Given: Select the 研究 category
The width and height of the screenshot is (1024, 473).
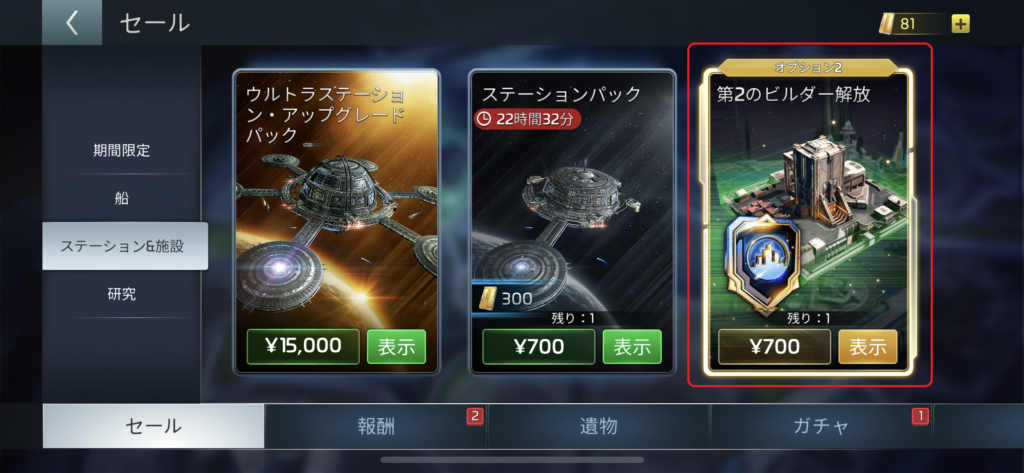Looking at the screenshot, I should 121,294.
